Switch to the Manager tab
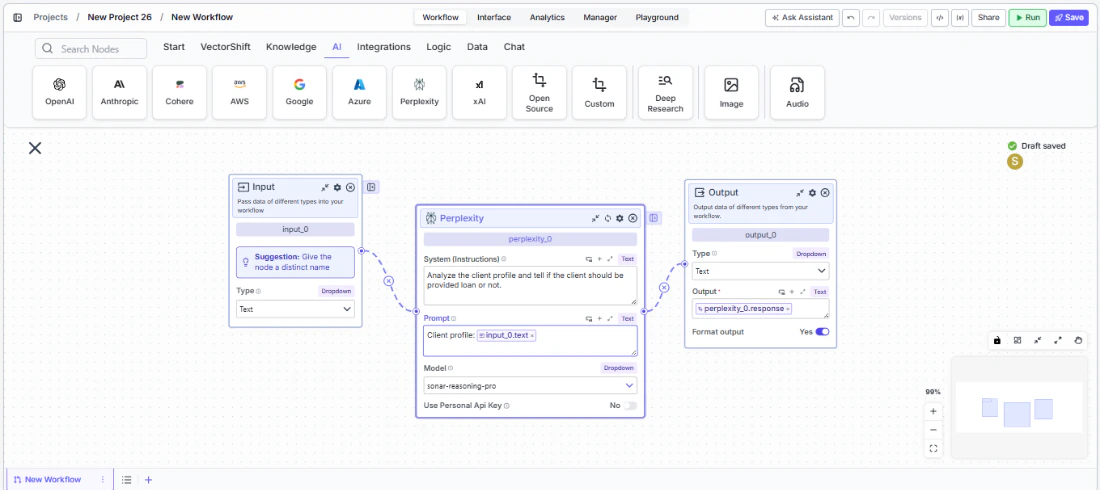 [601, 18]
